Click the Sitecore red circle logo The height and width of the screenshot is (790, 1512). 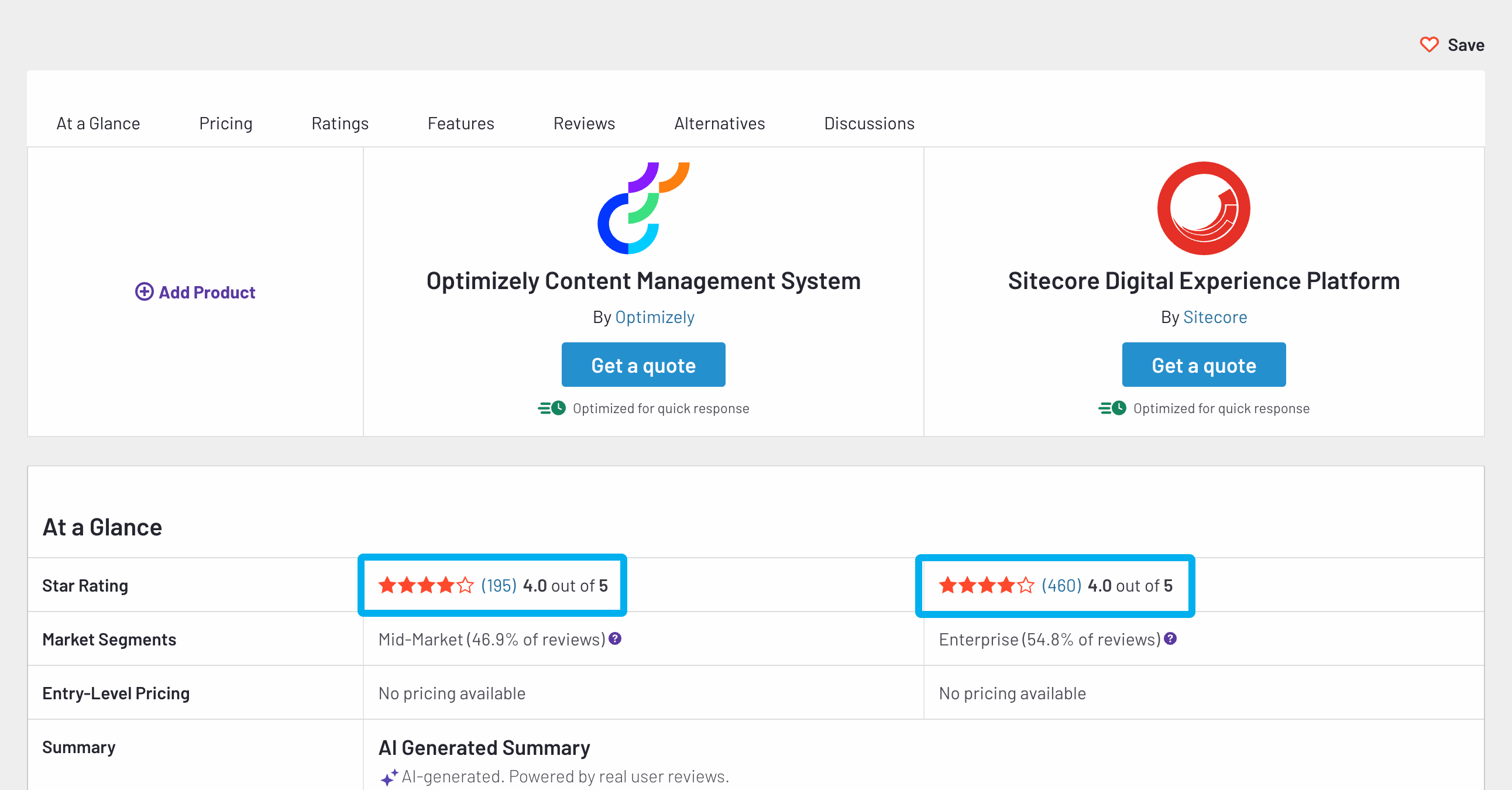[x=1202, y=208]
